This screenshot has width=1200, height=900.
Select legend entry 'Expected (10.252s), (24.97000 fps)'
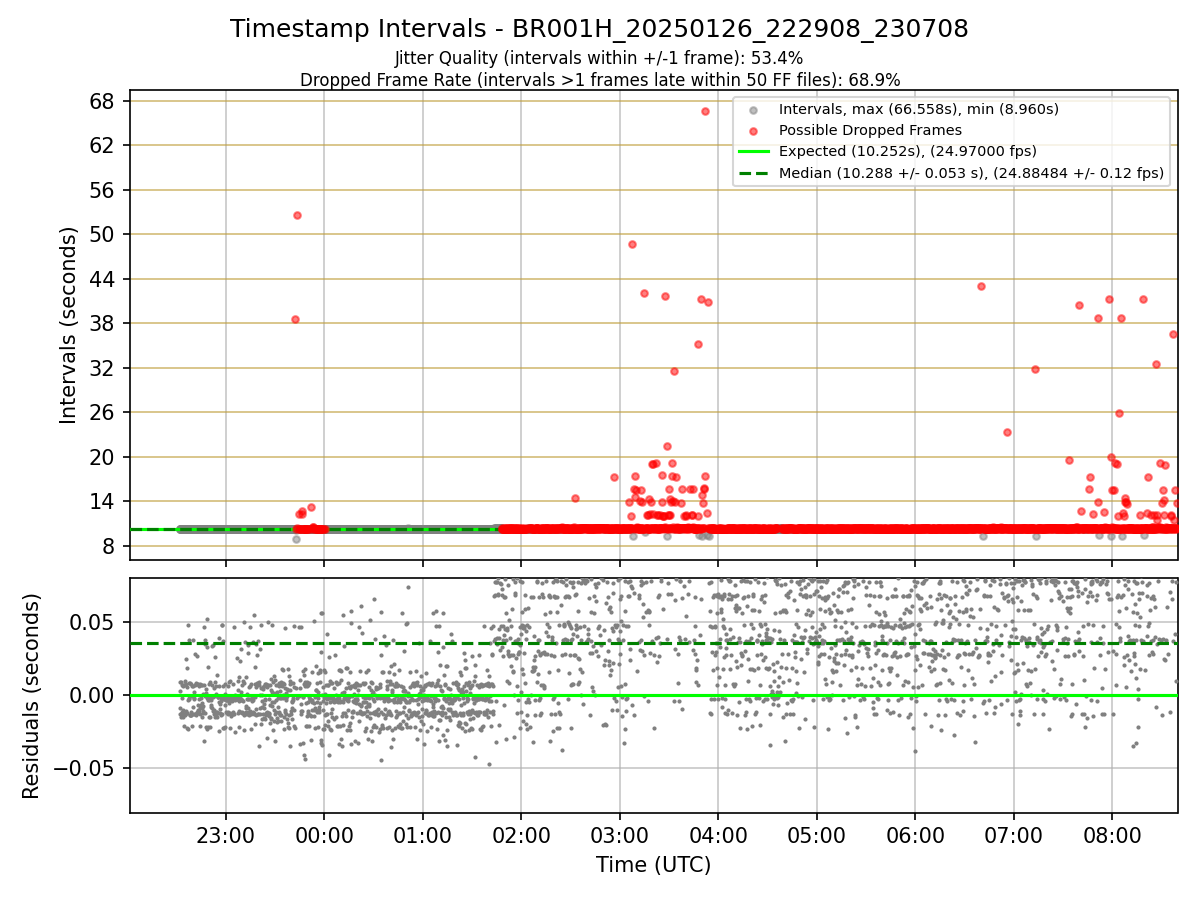coord(907,152)
